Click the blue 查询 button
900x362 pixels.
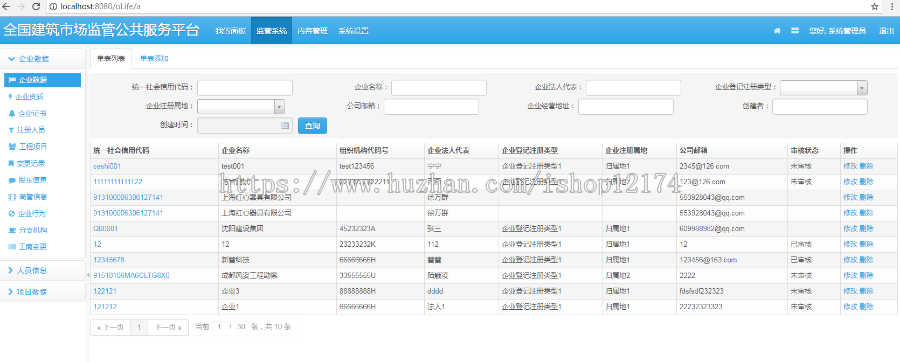coord(312,126)
